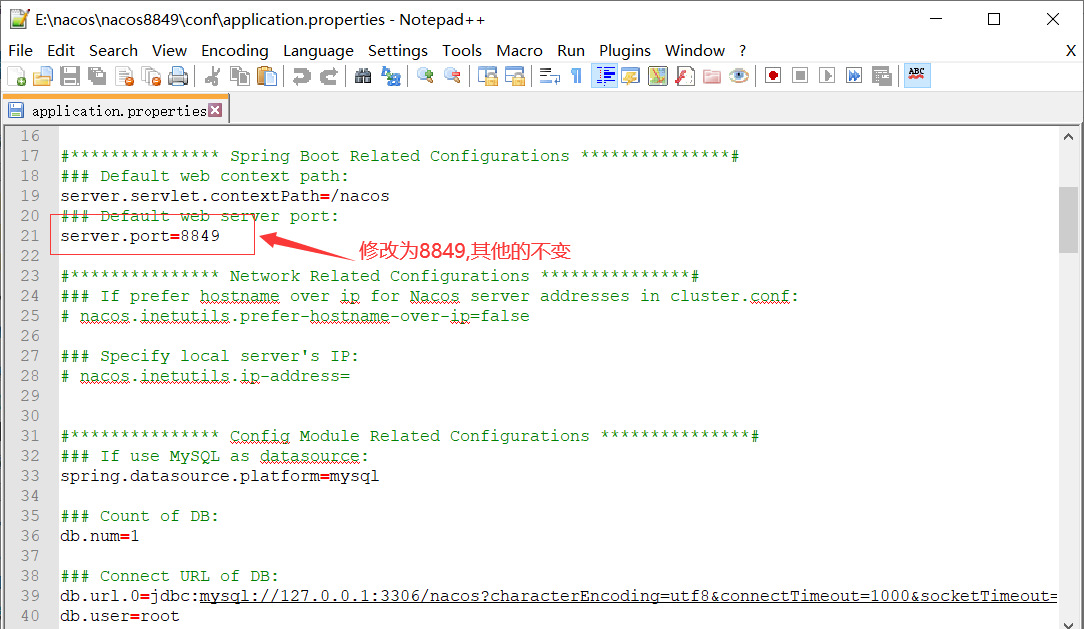Play back the recorded macro

pyautogui.click(x=827, y=76)
